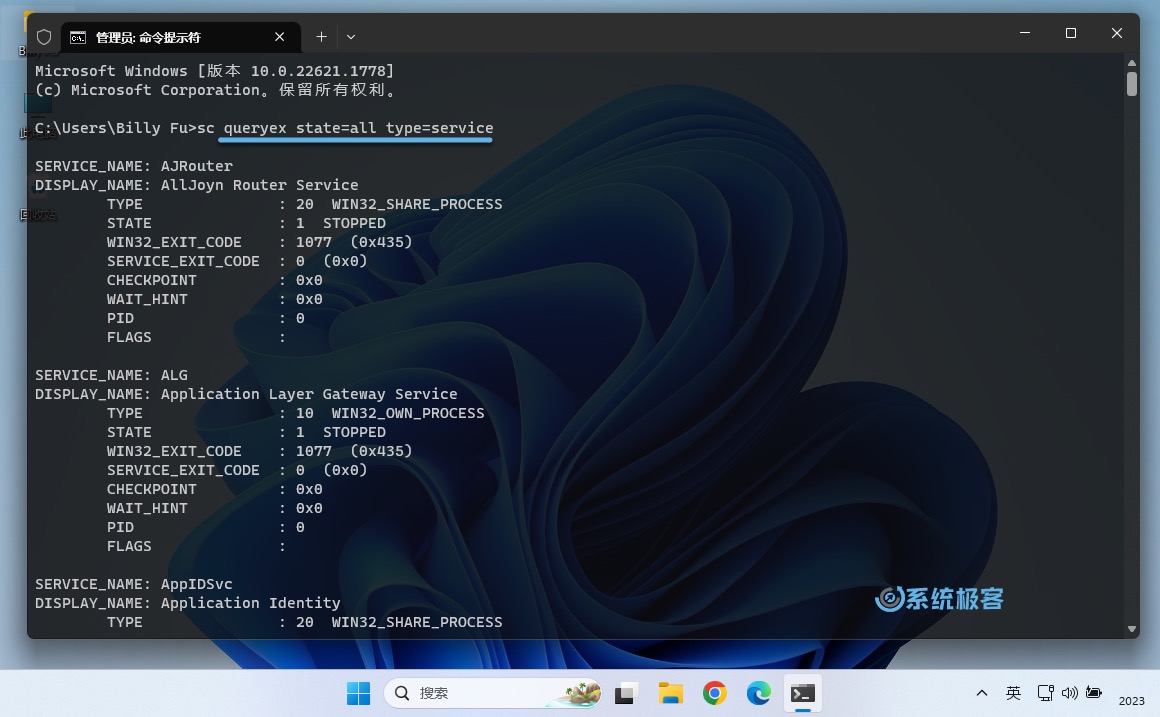Screen dimensions: 1160x717
Task: Open the volume icon in system tray
Action: pos(1070,693)
